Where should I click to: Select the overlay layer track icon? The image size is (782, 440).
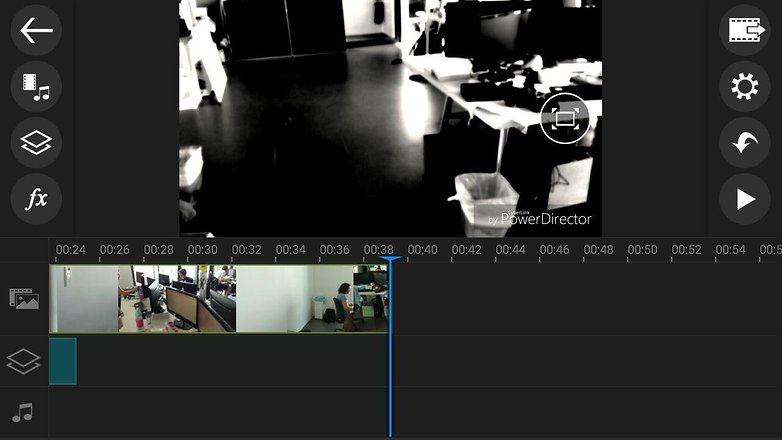point(24,361)
